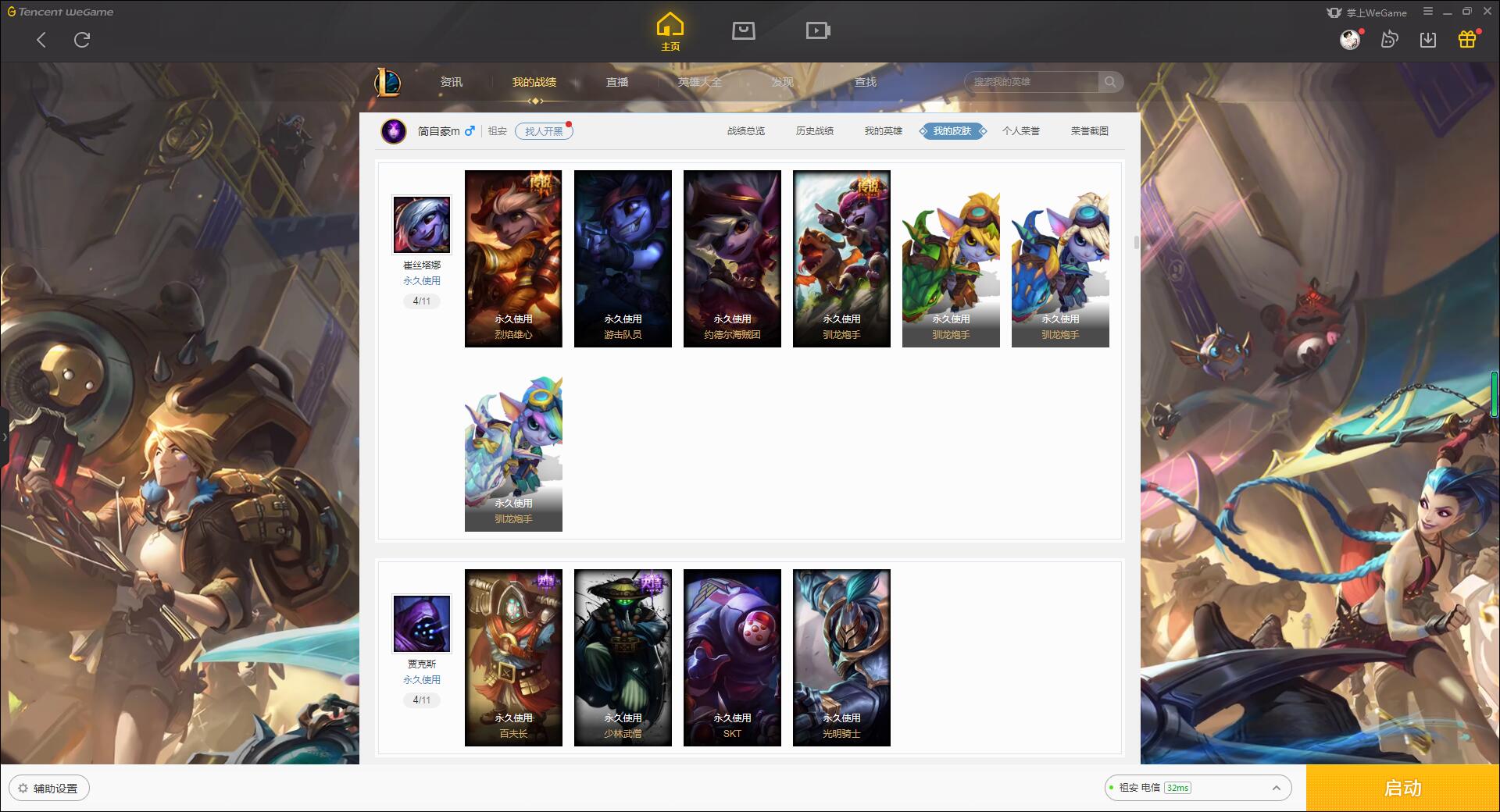Viewport: 1500px width, 812px height.
Task: Click the search heroes input field
Action: click(x=1031, y=82)
